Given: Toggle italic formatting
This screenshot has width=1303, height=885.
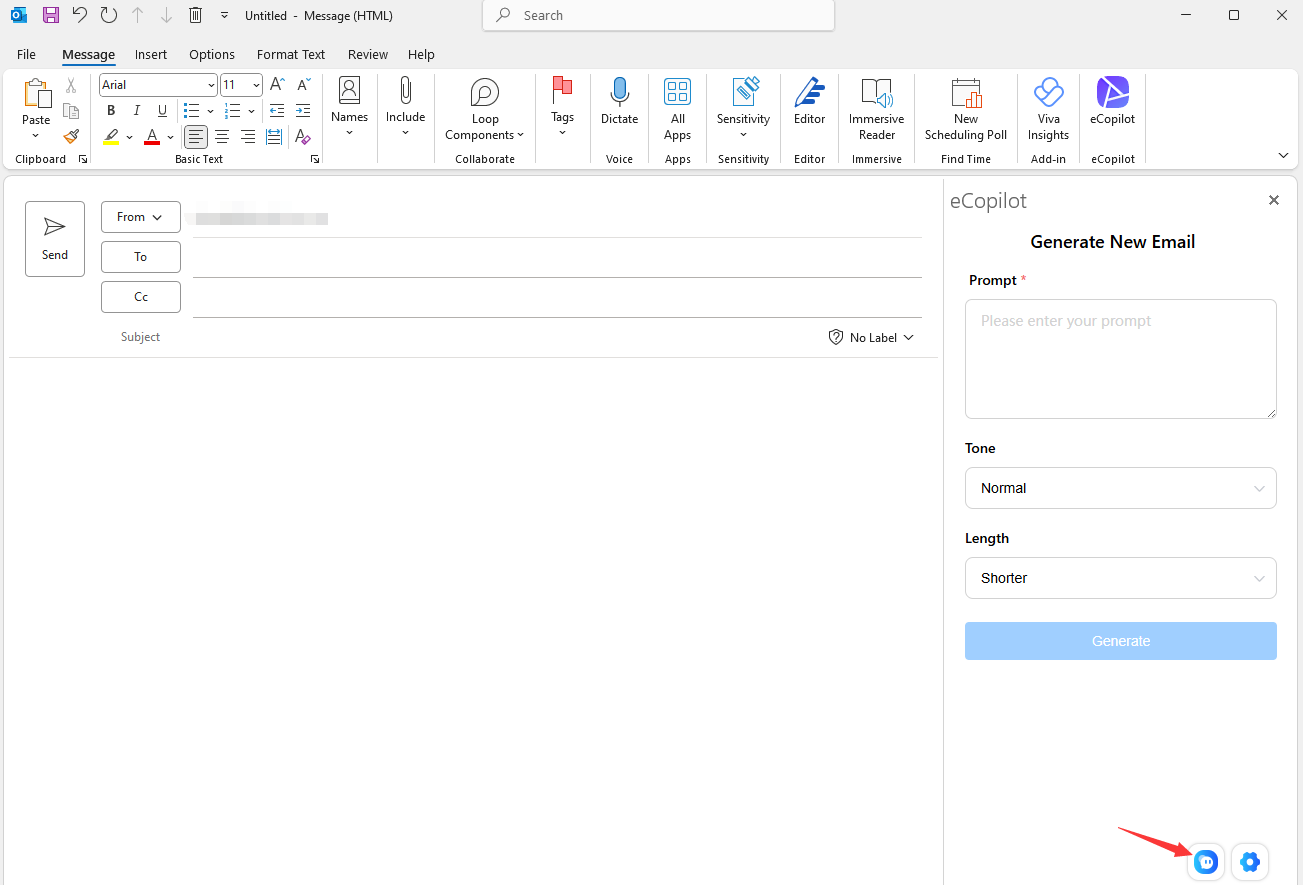Looking at the screenshot, I should pos(137,111).
